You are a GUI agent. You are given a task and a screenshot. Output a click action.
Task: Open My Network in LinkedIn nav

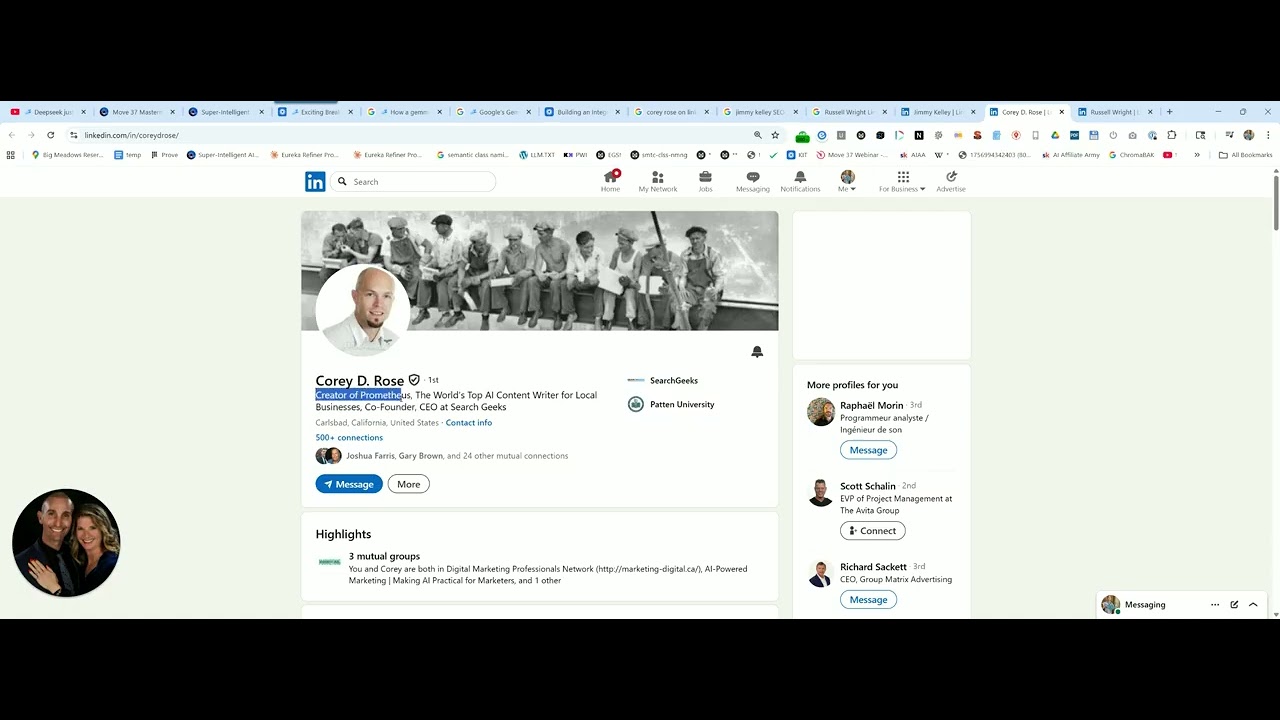coord(658,181)
